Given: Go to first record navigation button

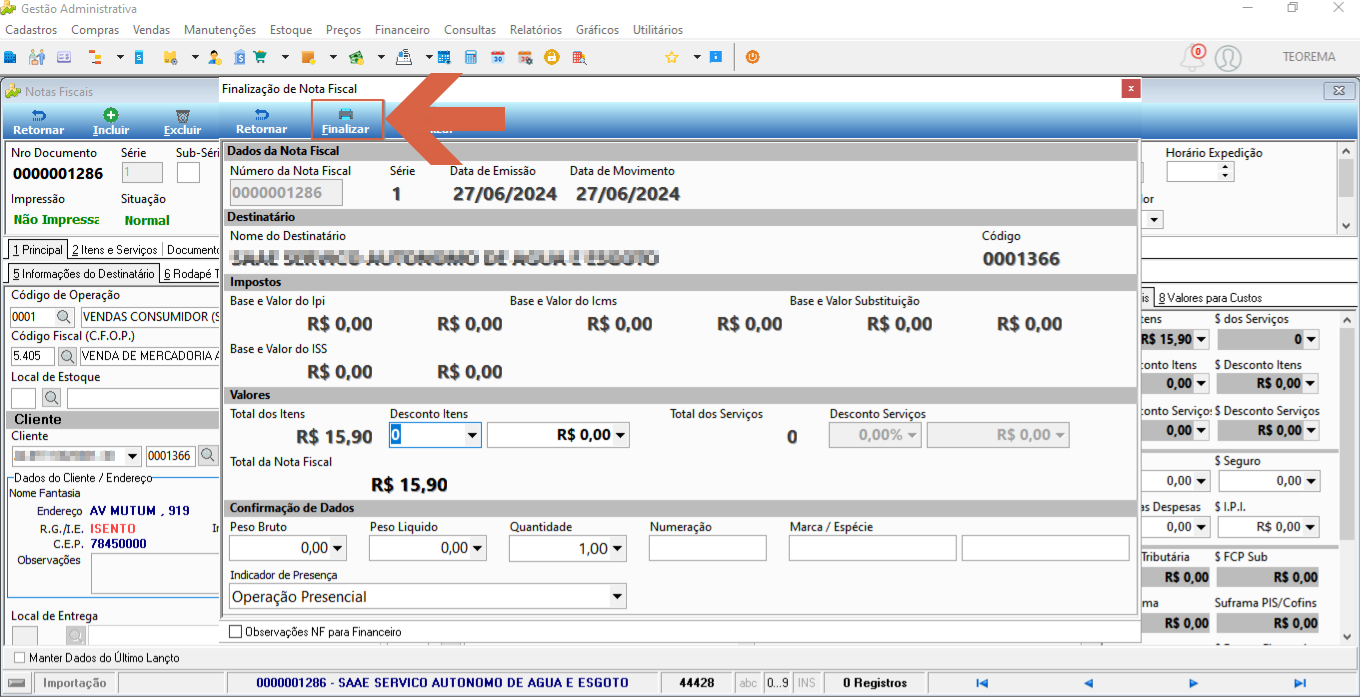Looking at the screenshot, I should pos(982,683).
